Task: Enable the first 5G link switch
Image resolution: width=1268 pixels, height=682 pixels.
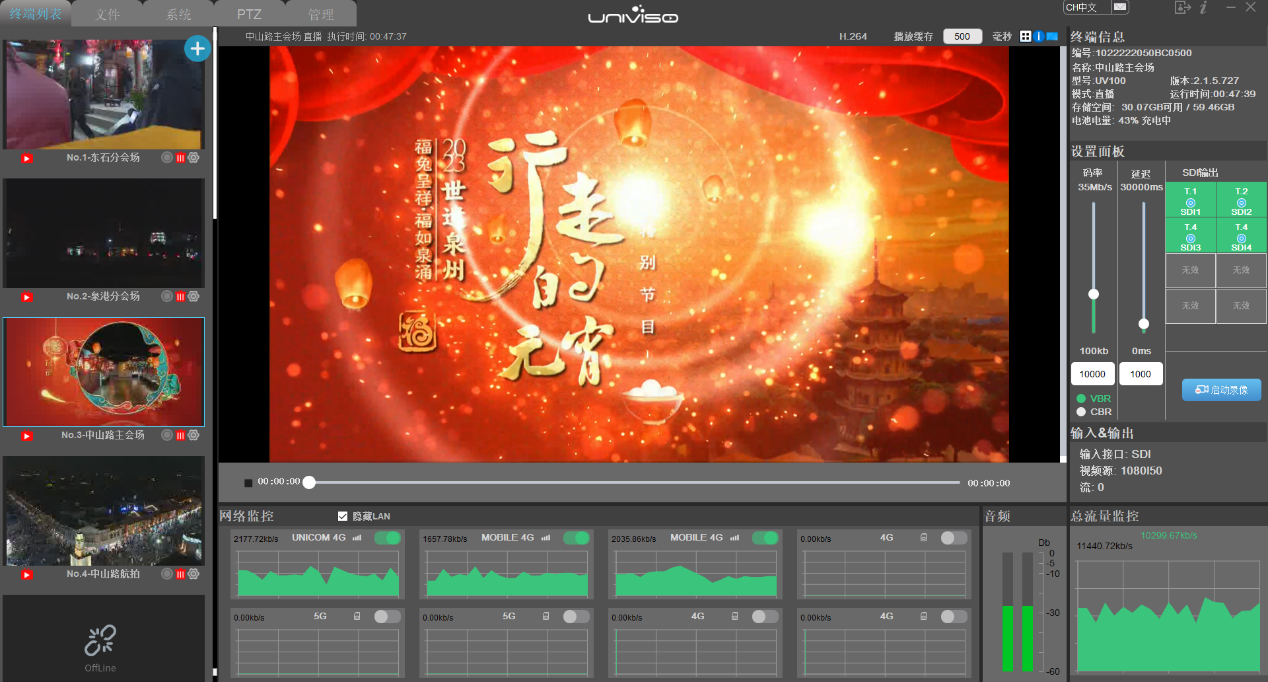Action: click(x=387, y=617)
